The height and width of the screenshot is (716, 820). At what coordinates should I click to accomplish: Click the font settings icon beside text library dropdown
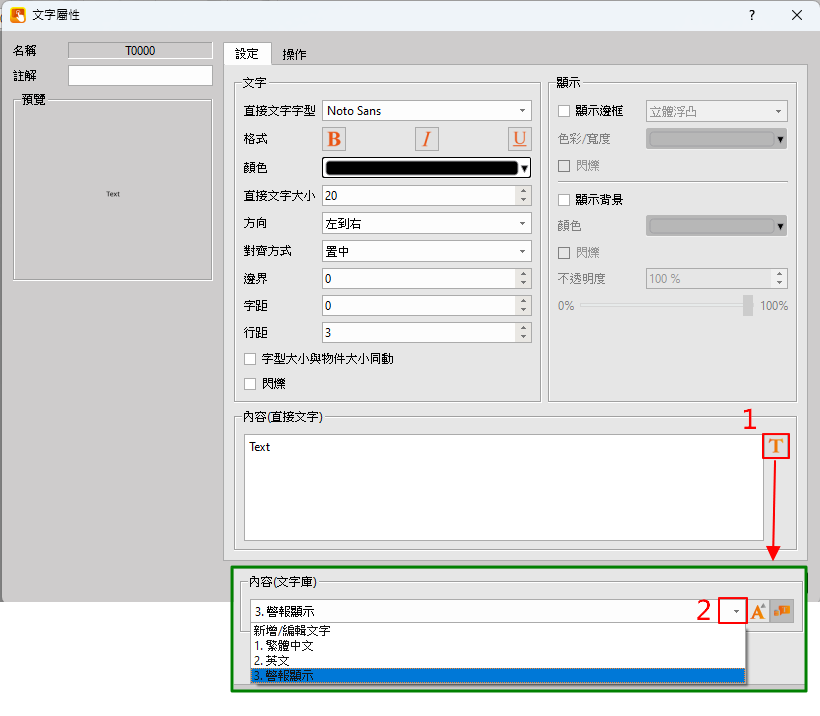point(758,611)
